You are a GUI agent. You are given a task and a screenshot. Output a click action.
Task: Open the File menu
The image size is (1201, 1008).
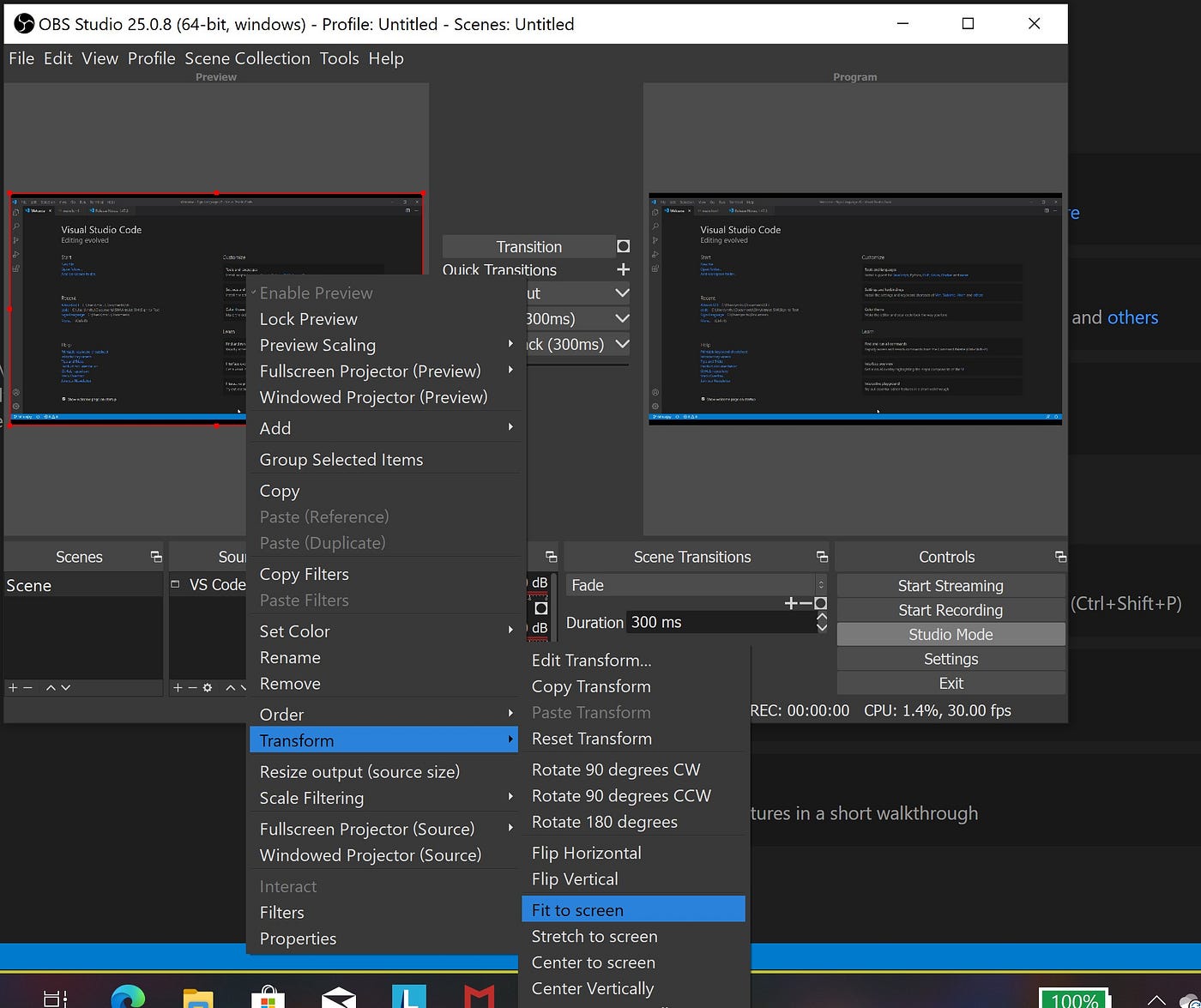click(21, 58)
